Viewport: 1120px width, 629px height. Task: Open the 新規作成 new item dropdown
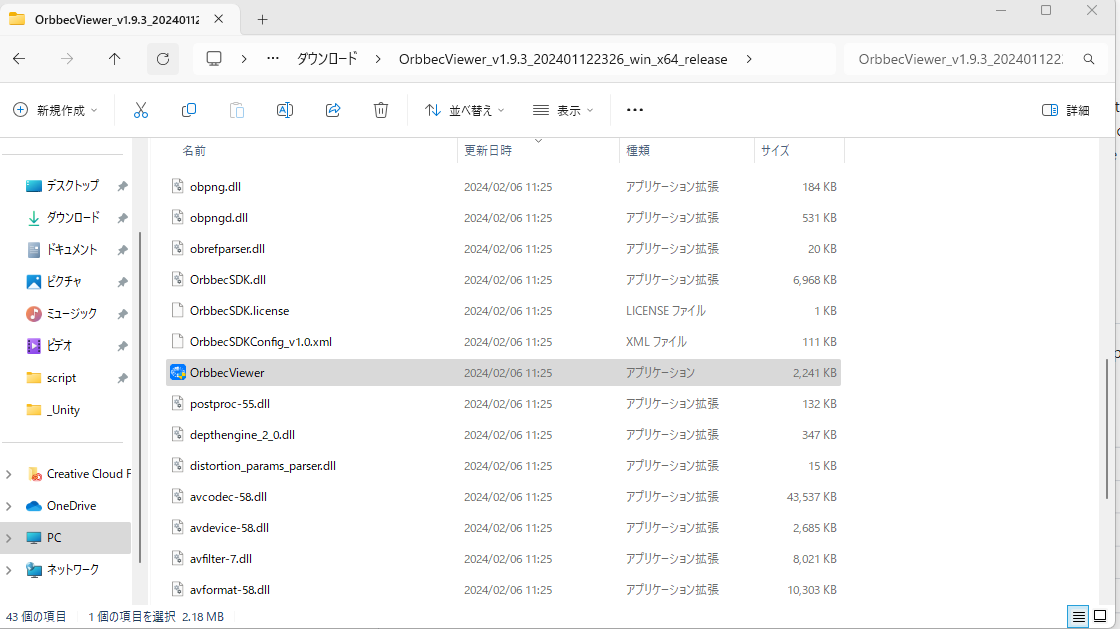[56, 110]
